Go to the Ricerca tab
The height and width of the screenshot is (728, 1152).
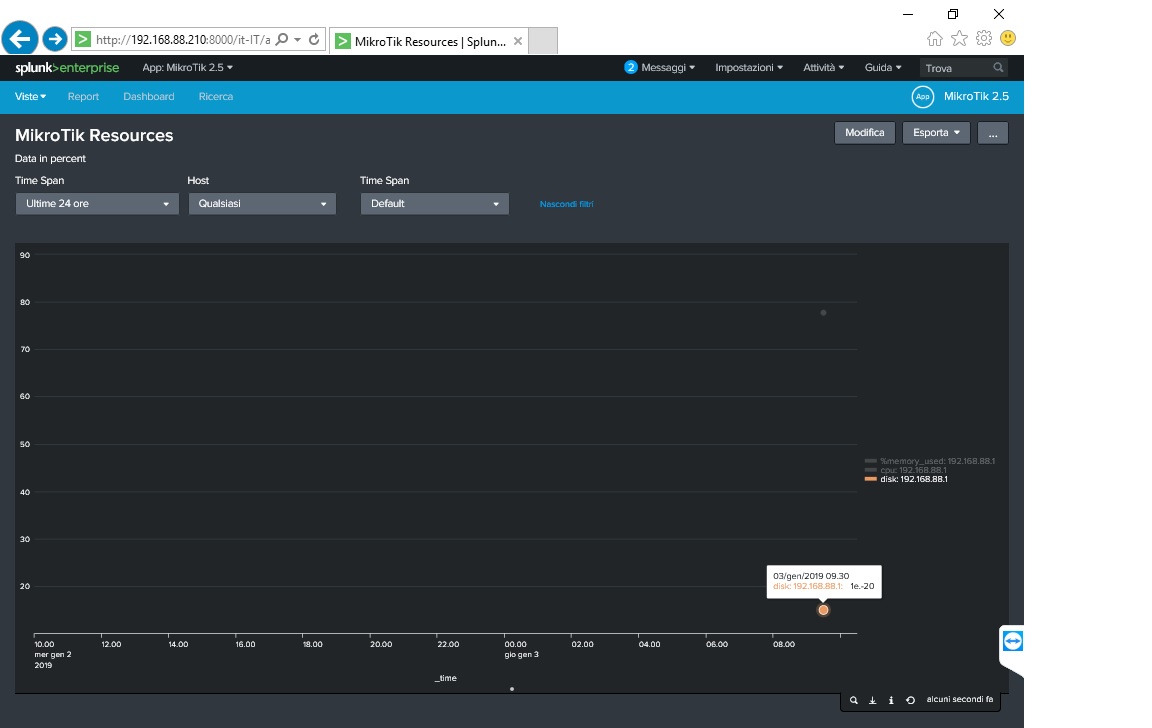click(x=215, y=97)
